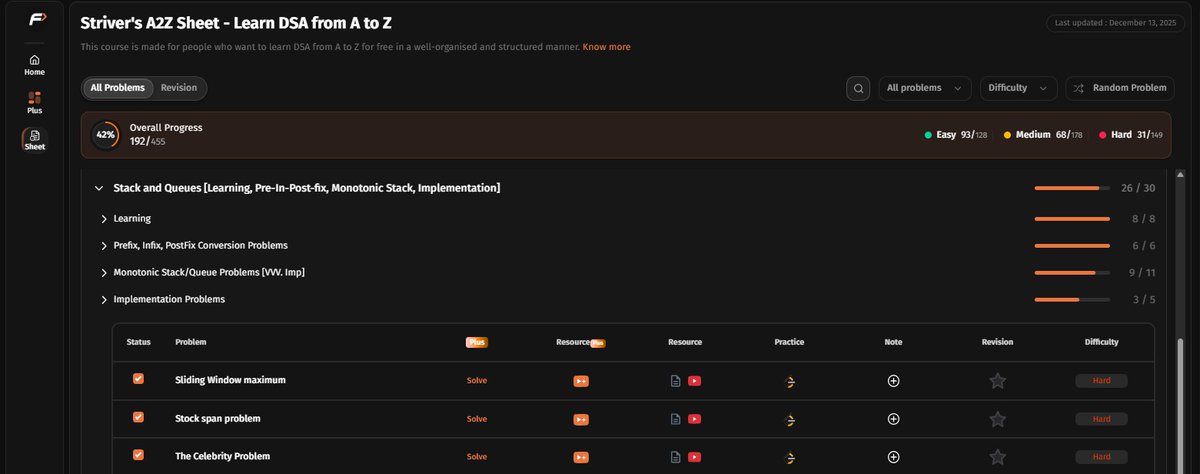Click the page vertical scrollbar thumb

pos(1180,404)
